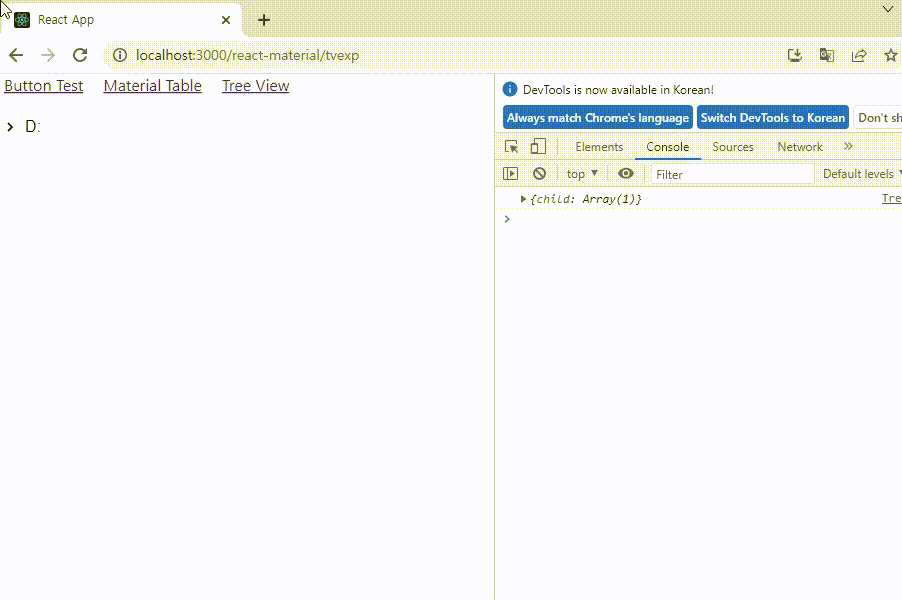
Task: Click the URL address bar text
Action: pos(247,55)
